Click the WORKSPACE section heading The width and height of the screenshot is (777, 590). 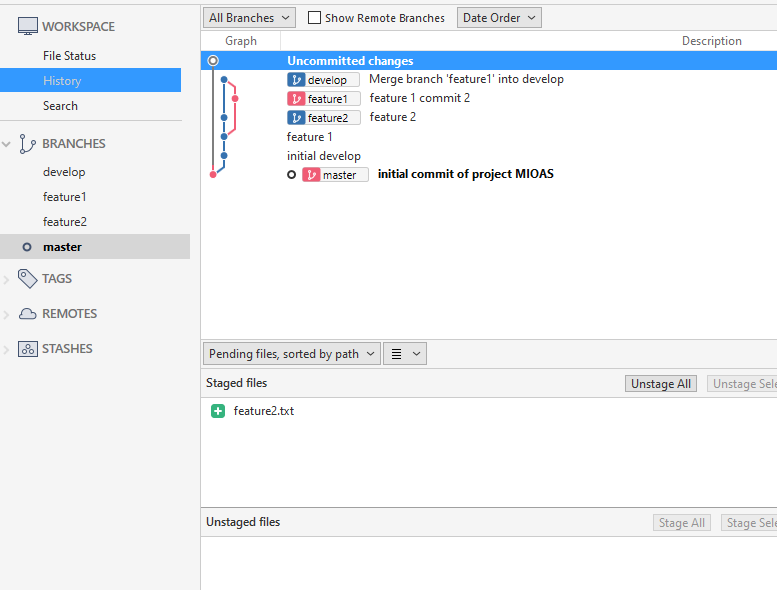78,26
